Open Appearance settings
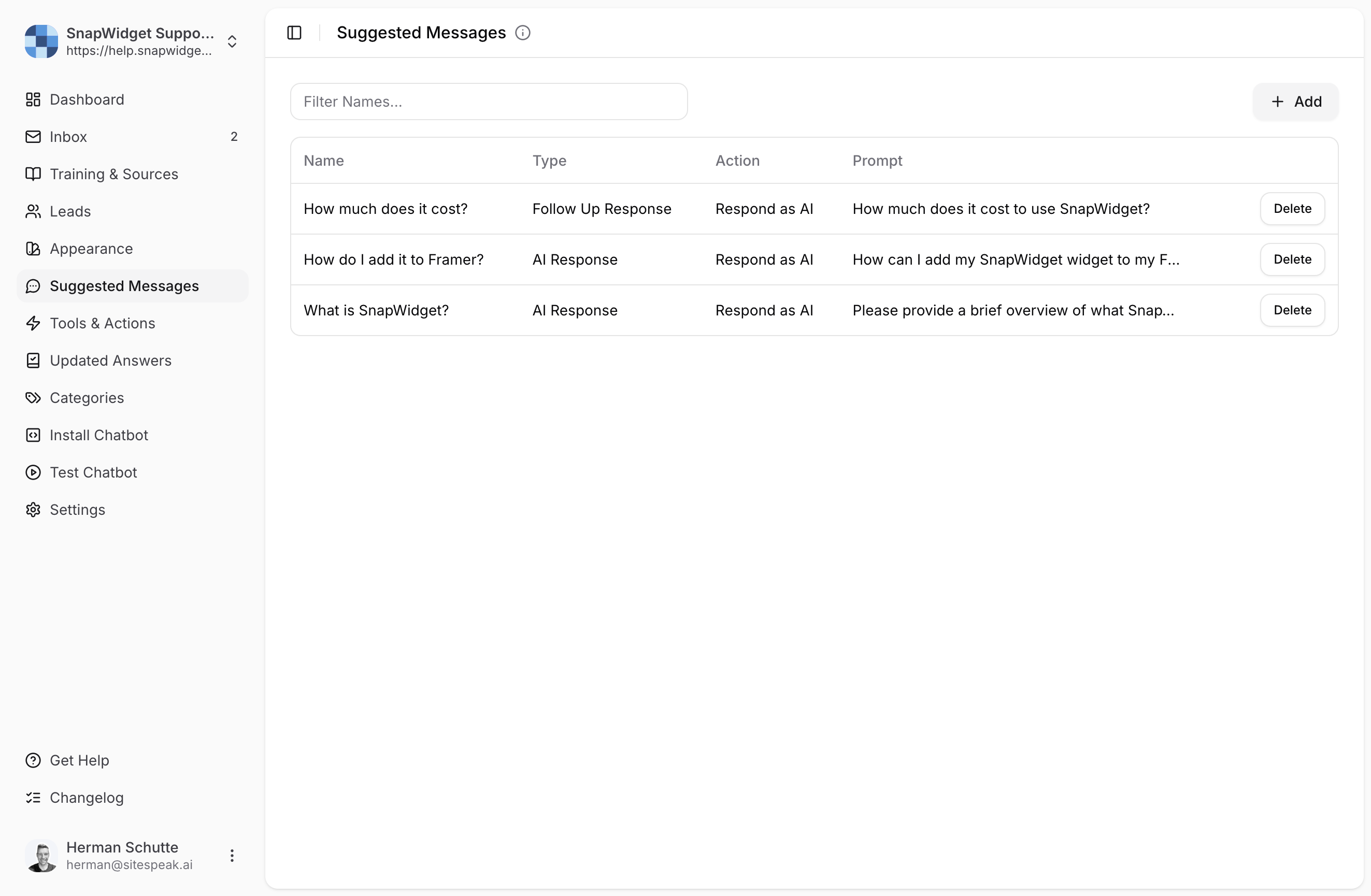Image resolution: width=1371 pixels, height=896 pixels. coord(133,249)
